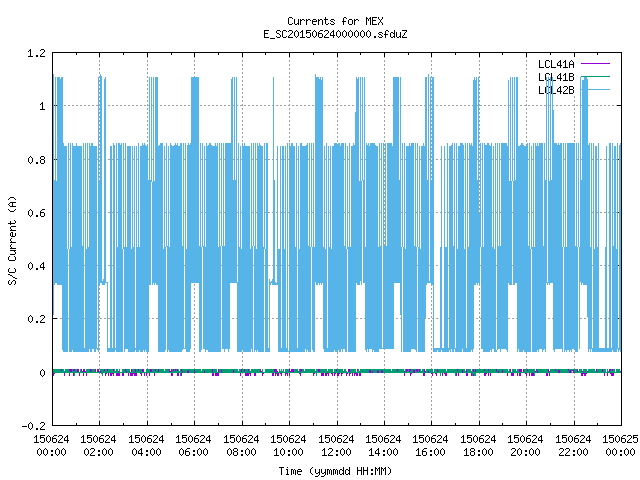Click the 0.6 y-axis tick value
This screenshot has width=640, height=480.
(36, 213)
